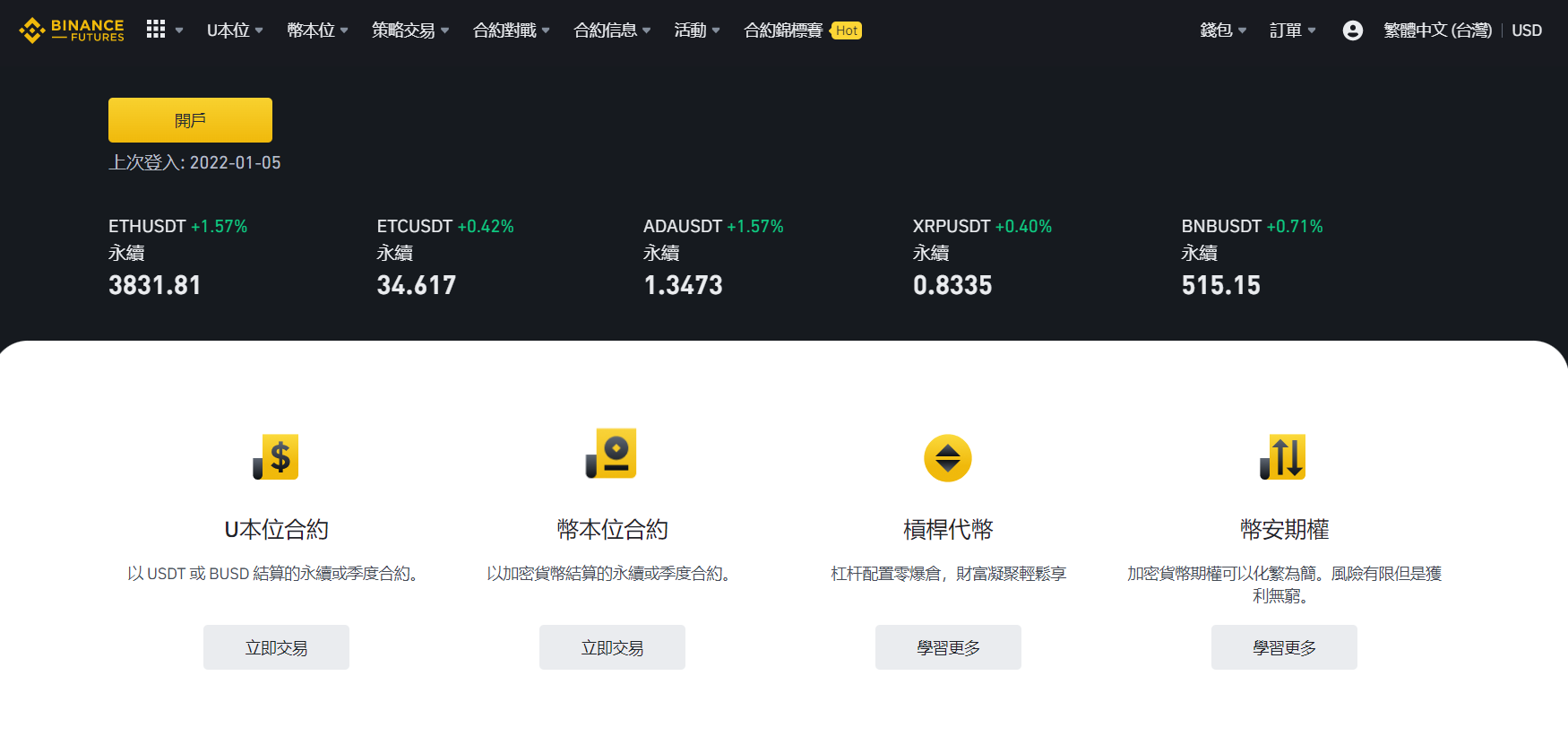Click description 杠杆配置零爆倉，財富凝聚輕鬆享

coord(948,574)
